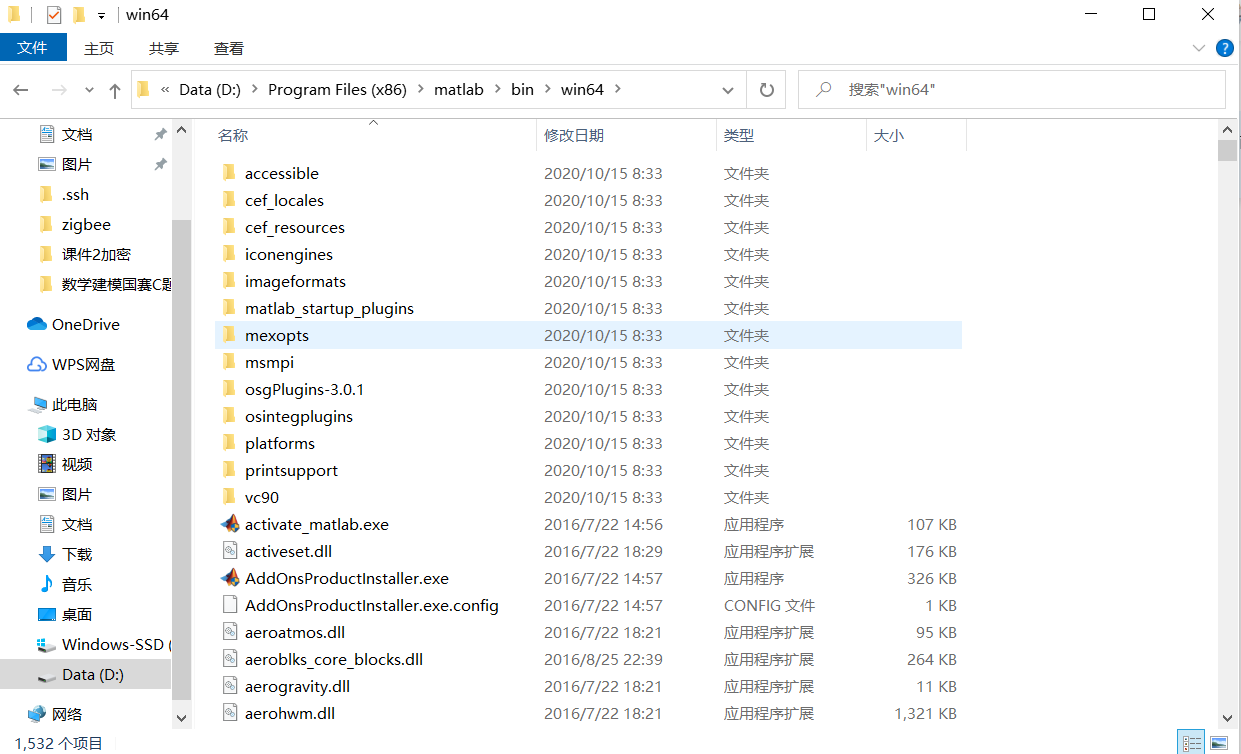This screenshot has width=1241, height=754.
Task: Expand the breadcrumb chevron after matlab
Action: click(x=497, y=89)
